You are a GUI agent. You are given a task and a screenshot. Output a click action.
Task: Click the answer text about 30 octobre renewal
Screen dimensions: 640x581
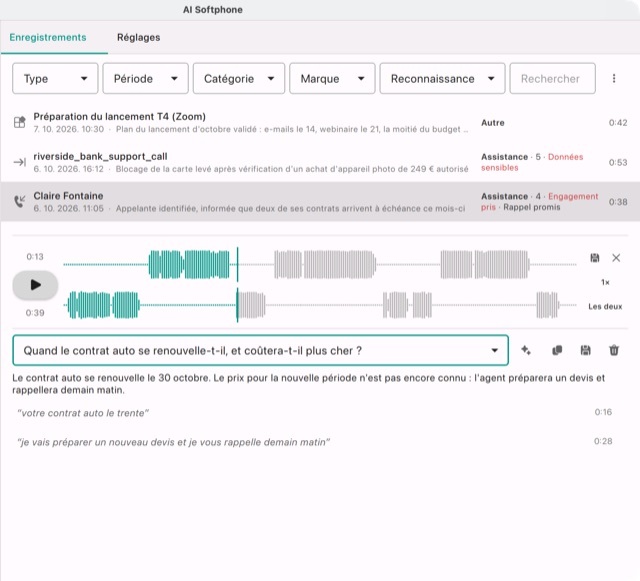309,384
